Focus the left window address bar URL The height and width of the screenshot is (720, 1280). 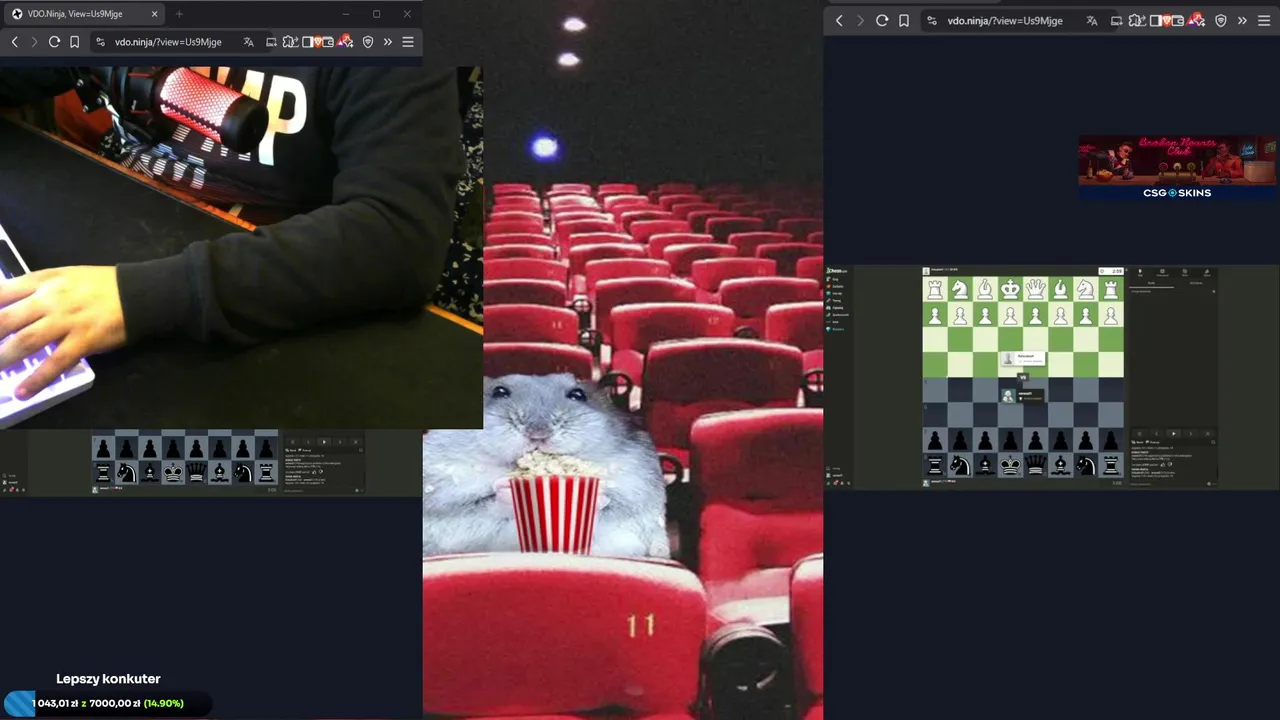click(168, 42)
